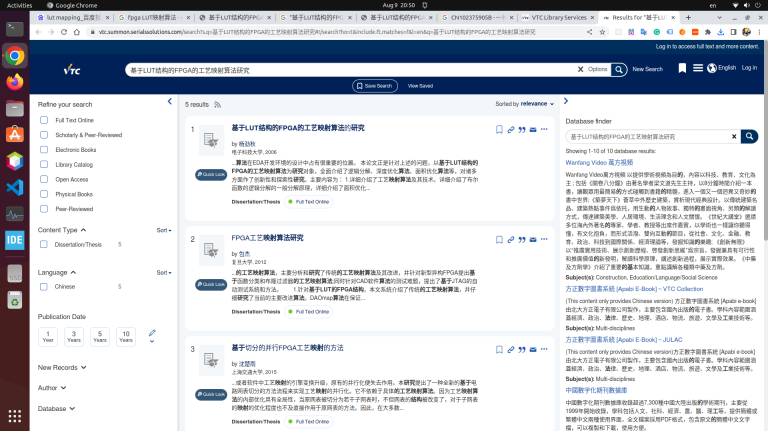Check the Full Text Online filter
The width and height of the screenshot is (768, 431).
click(44, 120)
